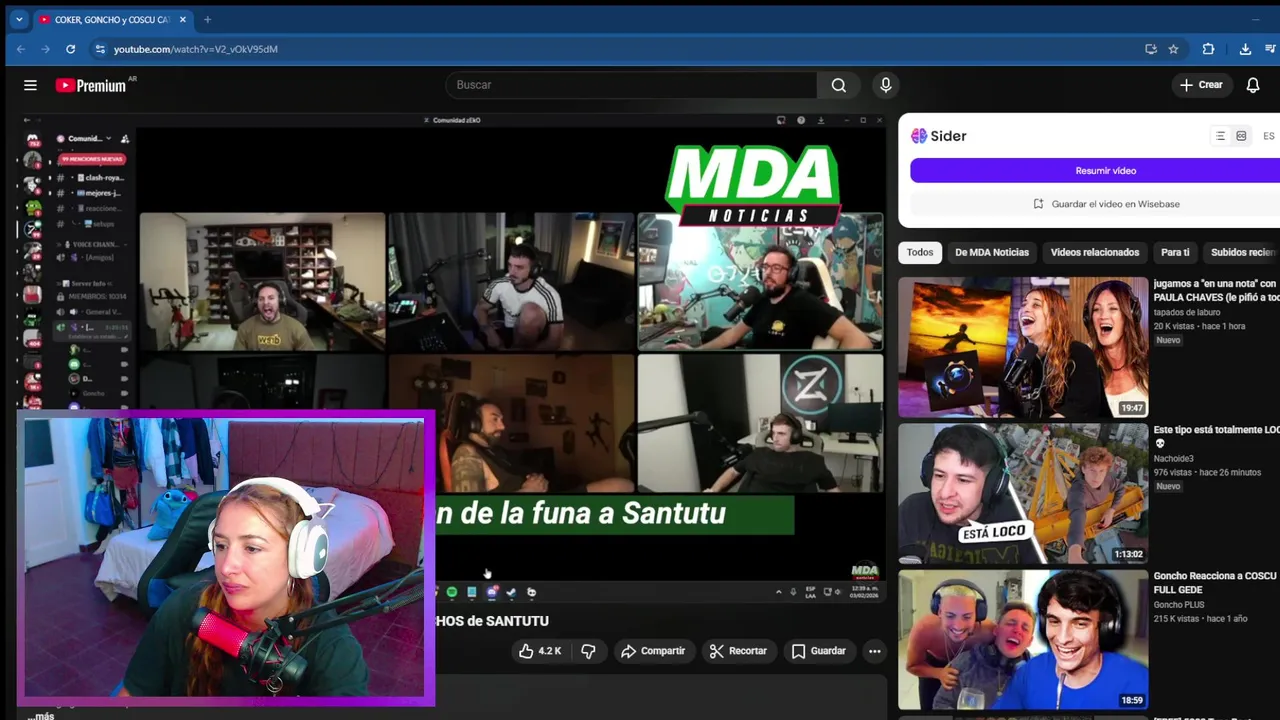This screenshot has height=720, width=1280.
Task: Select the Para ti chip
Action: [x=1175, y=252]
